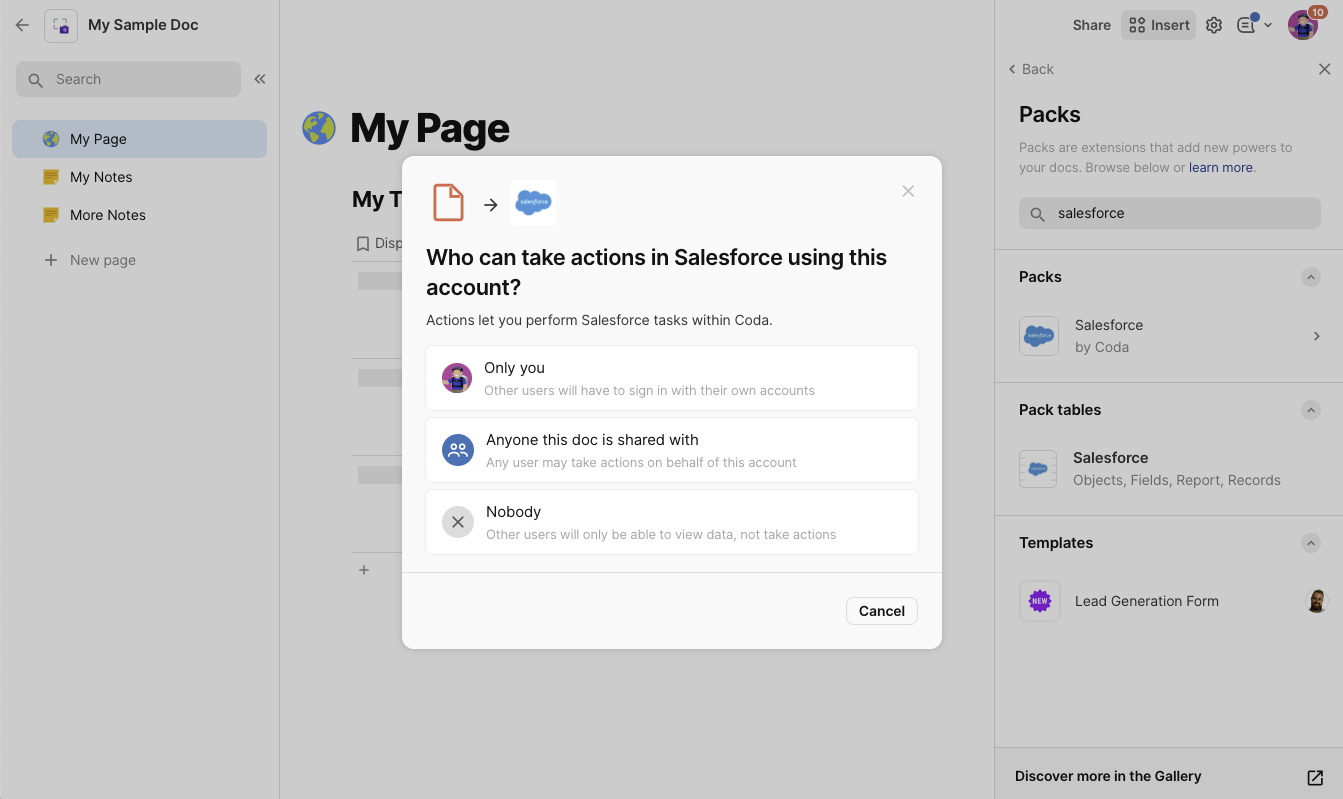Follow the 'learn more' link

(x=1220, y=168)
